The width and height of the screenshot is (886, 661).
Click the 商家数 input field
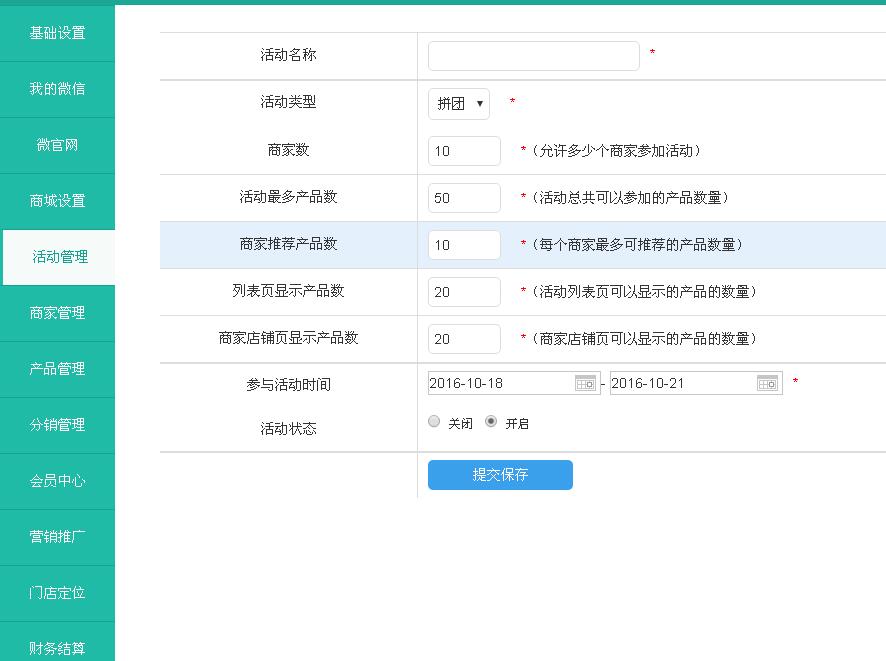pyautogui.click(x=464, y=151)
